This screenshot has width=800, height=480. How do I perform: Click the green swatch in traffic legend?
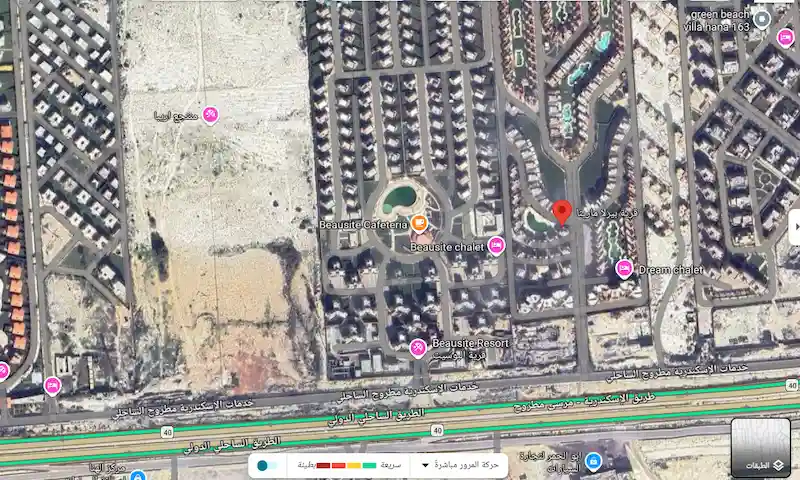(369, 465)
